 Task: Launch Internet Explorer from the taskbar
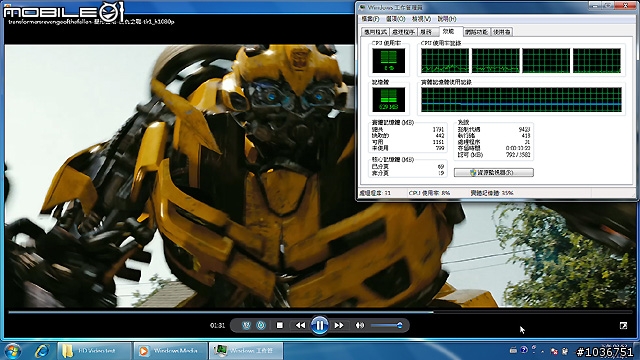tap(42, 351)
